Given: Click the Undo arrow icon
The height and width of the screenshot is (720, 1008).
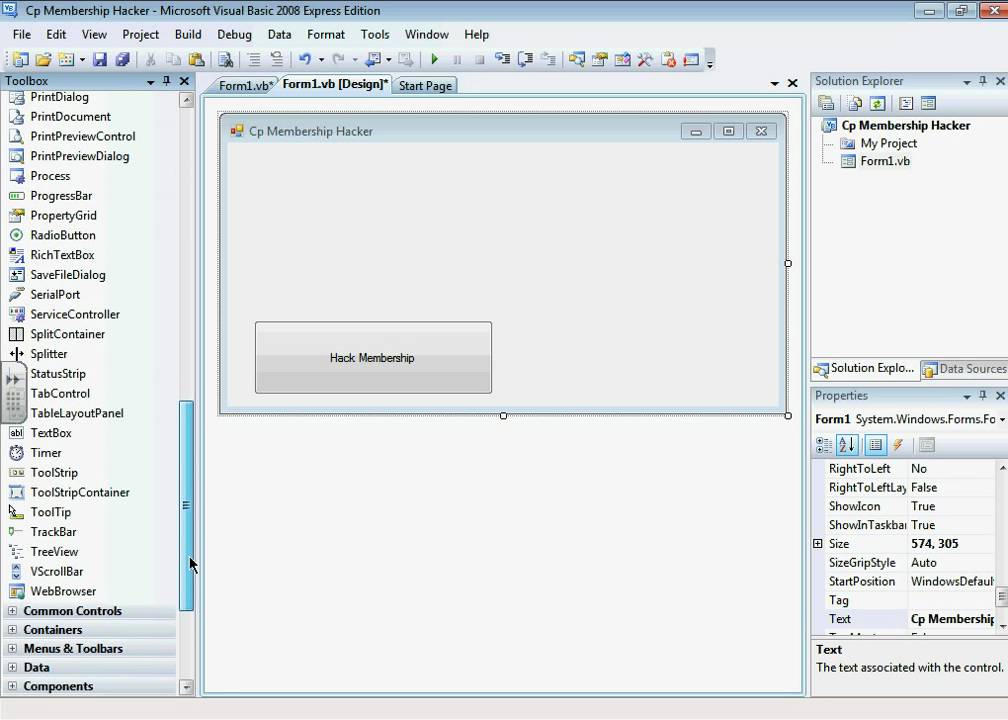Looking at the screenshot, I should [305, 60].
